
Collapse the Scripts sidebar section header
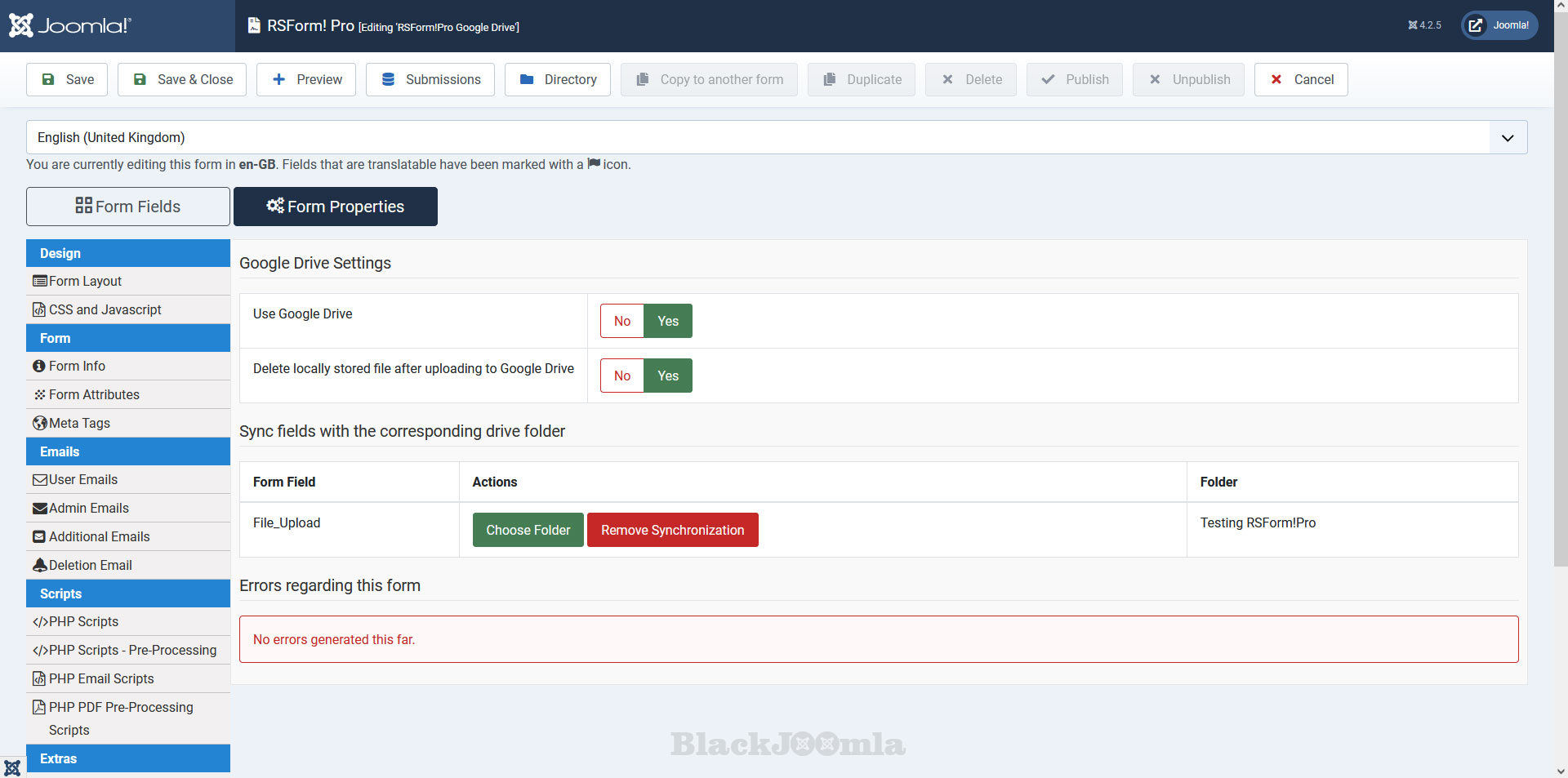(127, 594)
